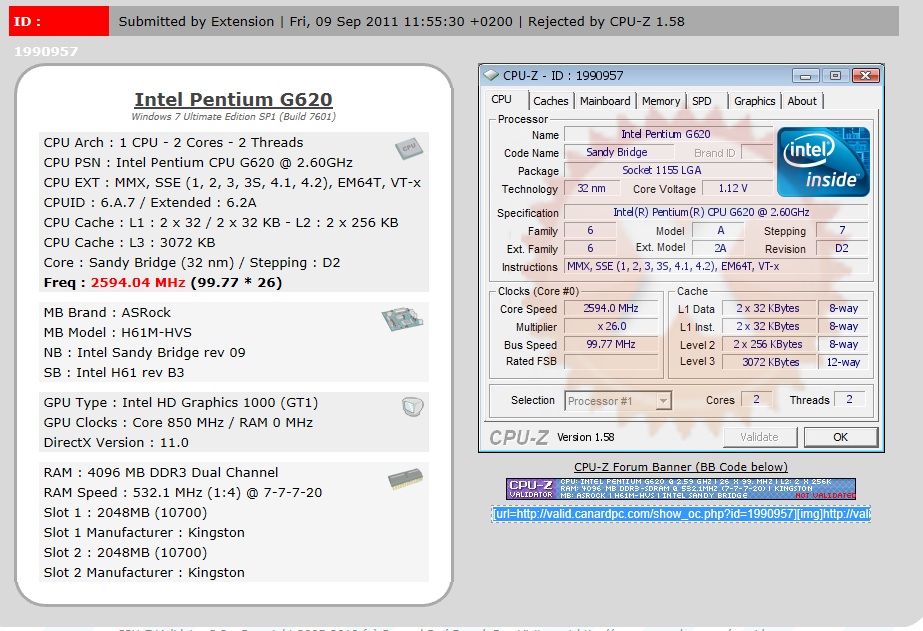This screenshot has width=923, height=631.
Task: Click the DirectX Version : 11.0 line
Action: 116,443
